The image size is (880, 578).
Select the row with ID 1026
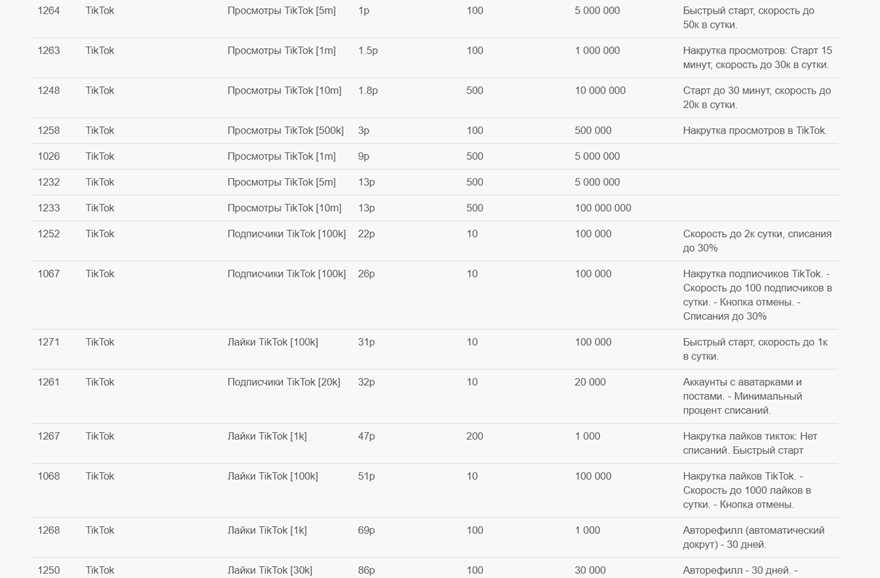coord(48,157)
